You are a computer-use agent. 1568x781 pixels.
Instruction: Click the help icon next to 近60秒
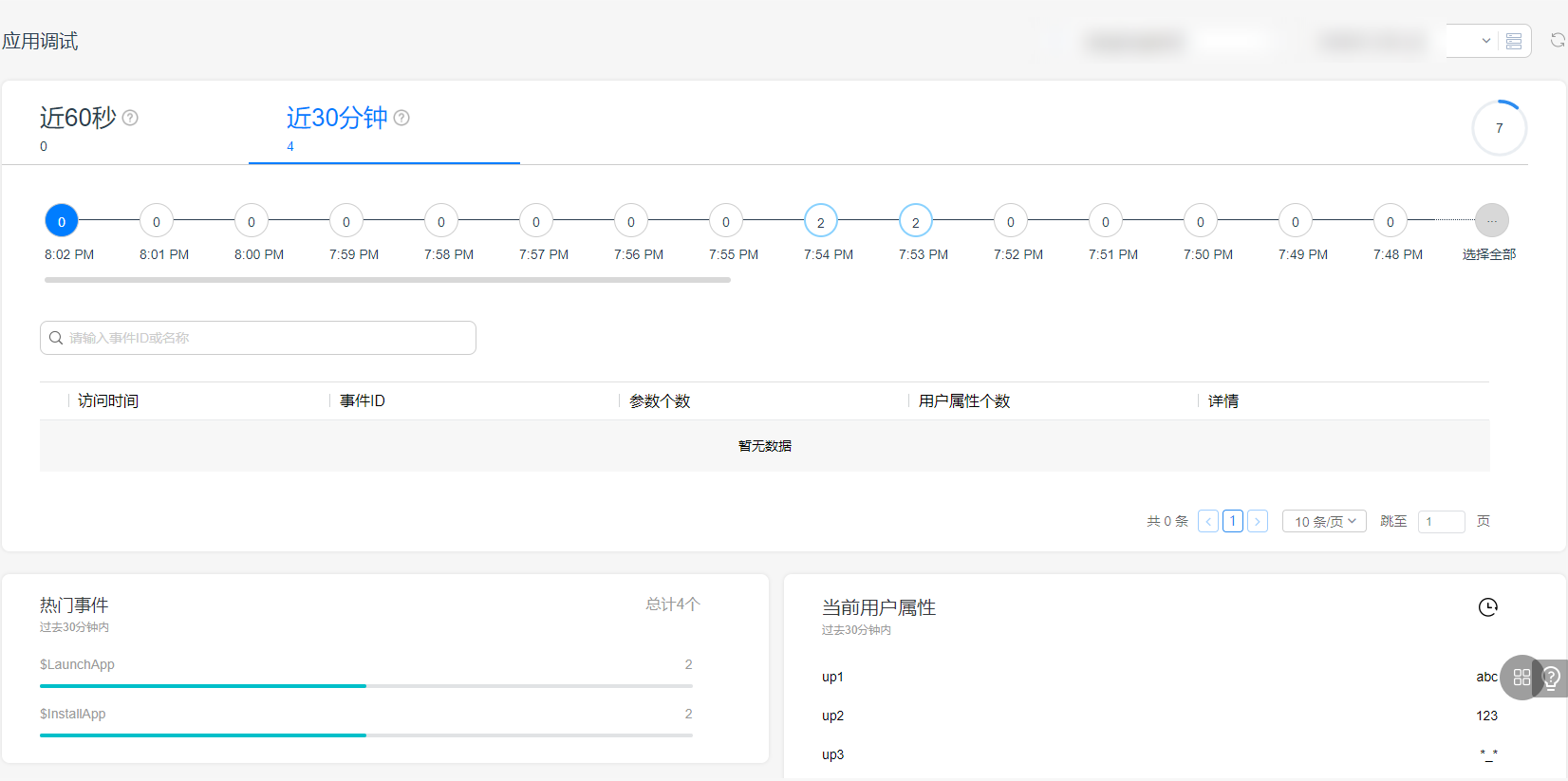click(x=131, y=118)
